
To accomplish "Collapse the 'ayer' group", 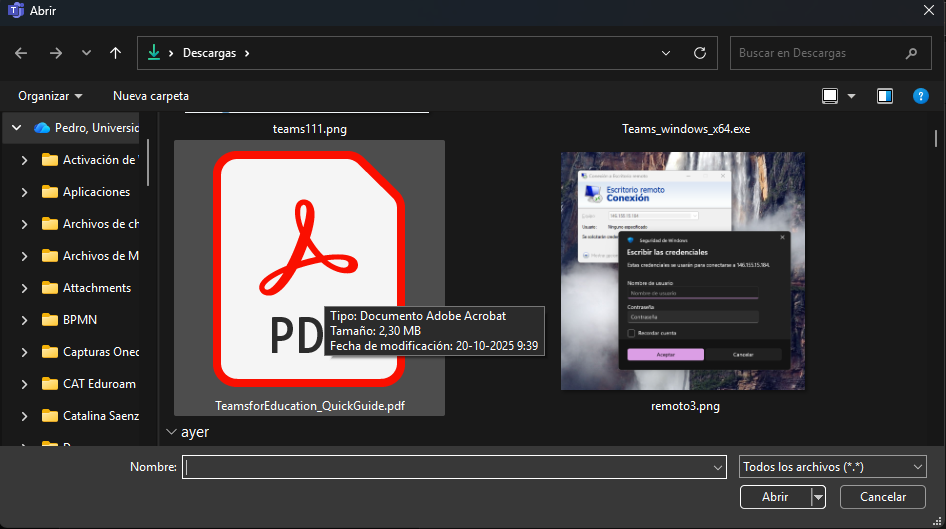I will (169, 433).
